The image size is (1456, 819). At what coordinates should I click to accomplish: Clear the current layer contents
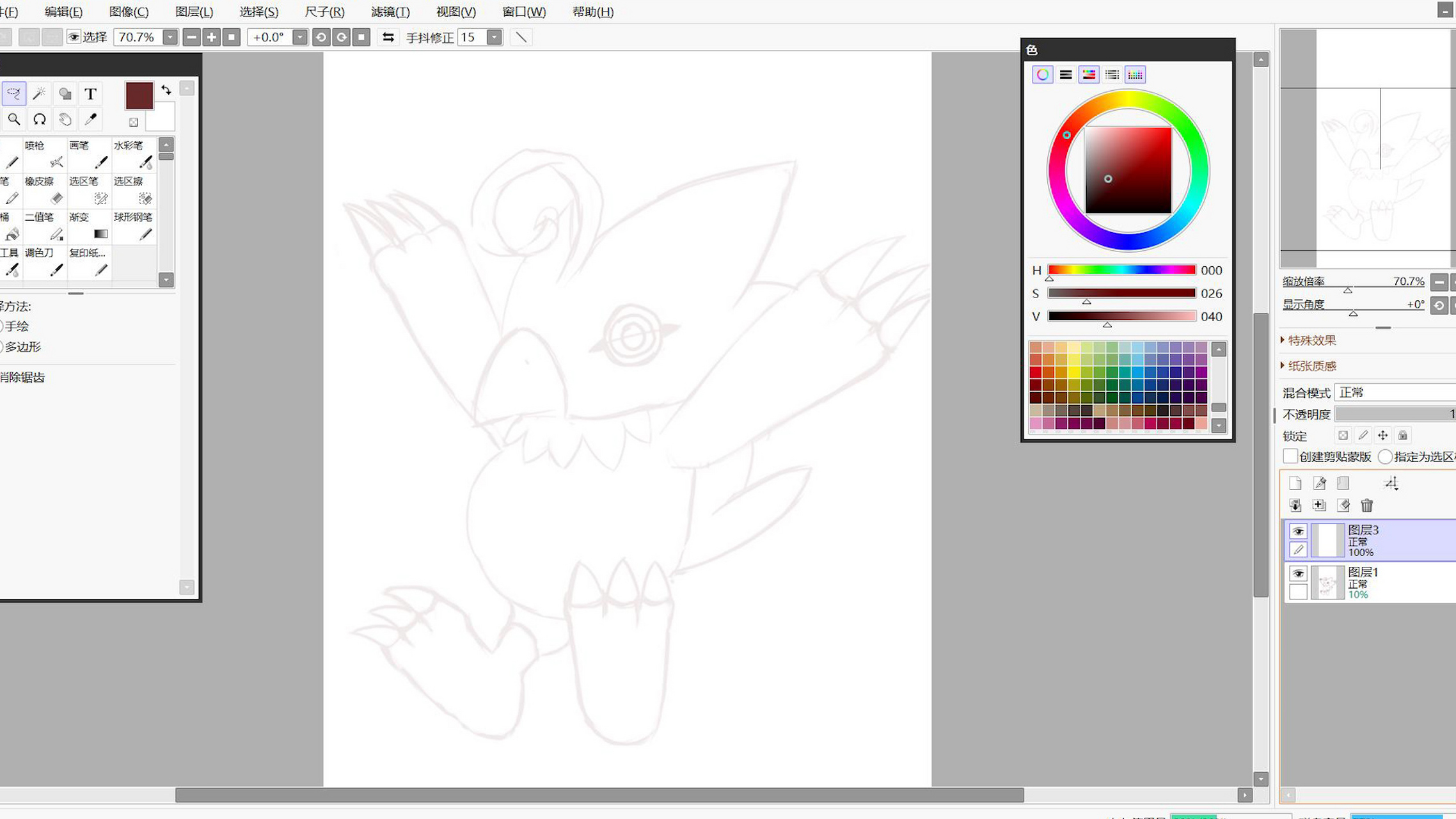pyautogui.click(x=1343, y=505)
